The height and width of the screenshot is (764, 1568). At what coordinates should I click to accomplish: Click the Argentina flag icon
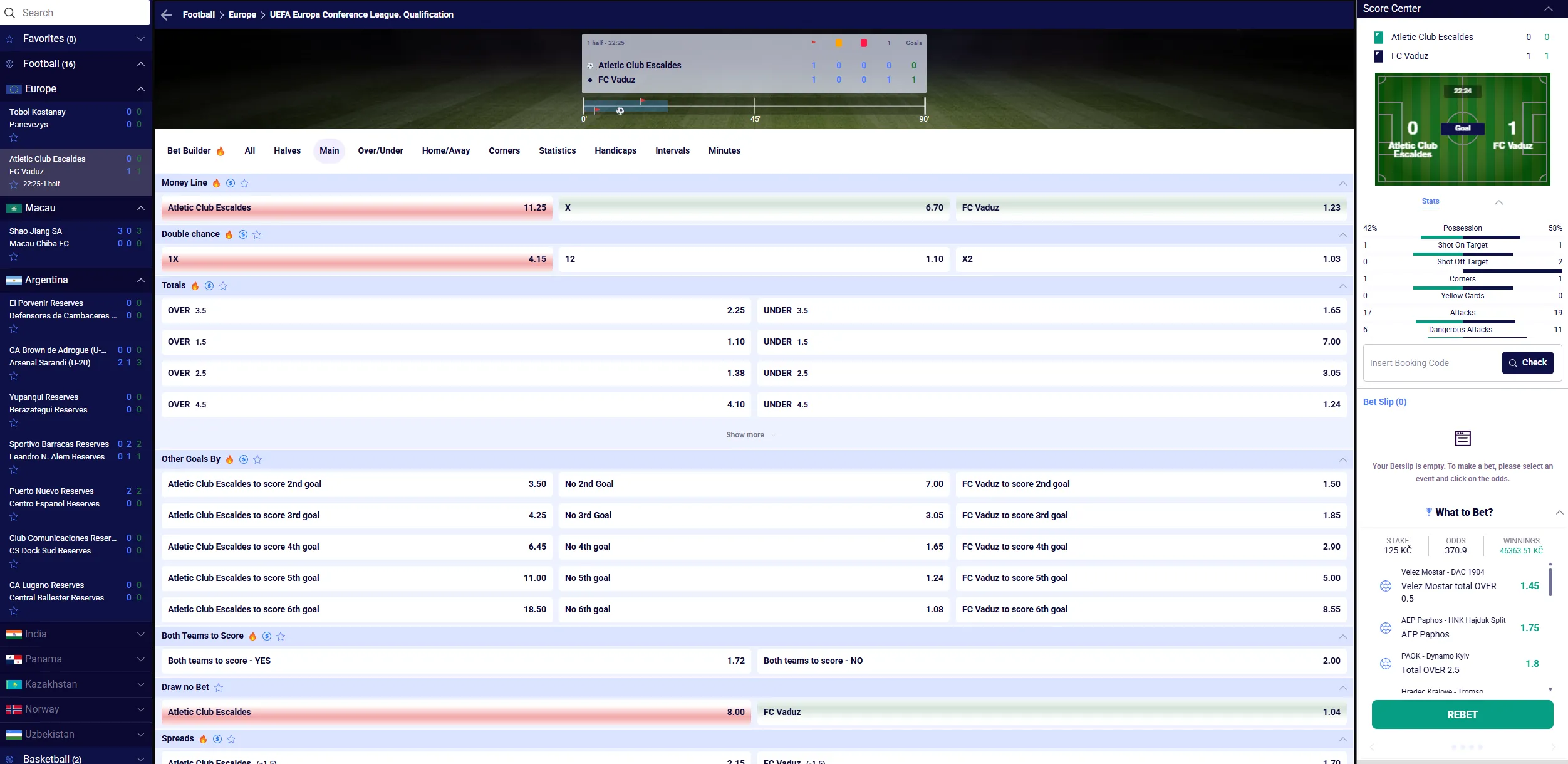coord(14,280)
